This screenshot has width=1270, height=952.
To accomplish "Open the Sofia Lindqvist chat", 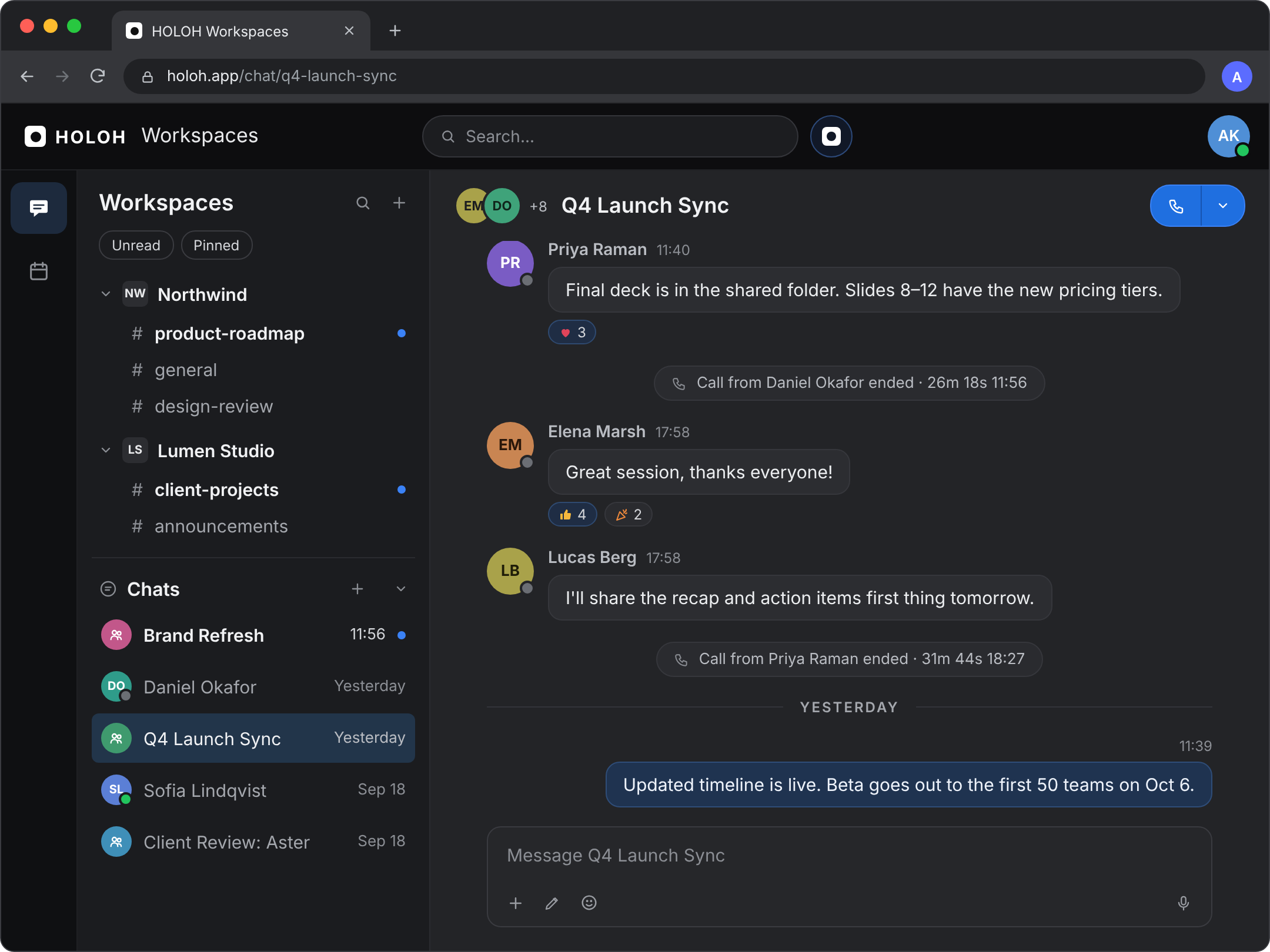I will click(253, 790).
